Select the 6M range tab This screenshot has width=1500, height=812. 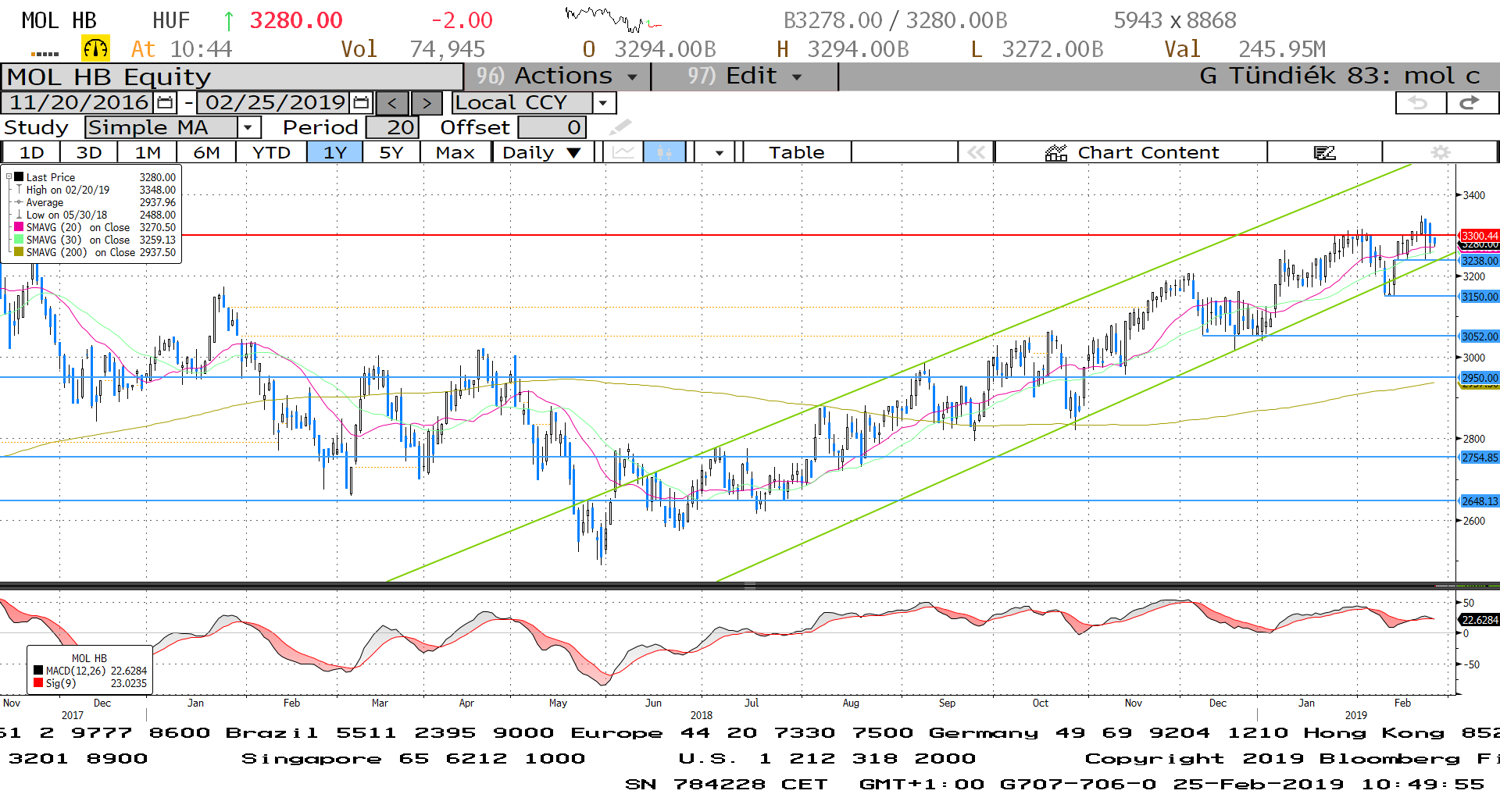click(x=206, y=152)
